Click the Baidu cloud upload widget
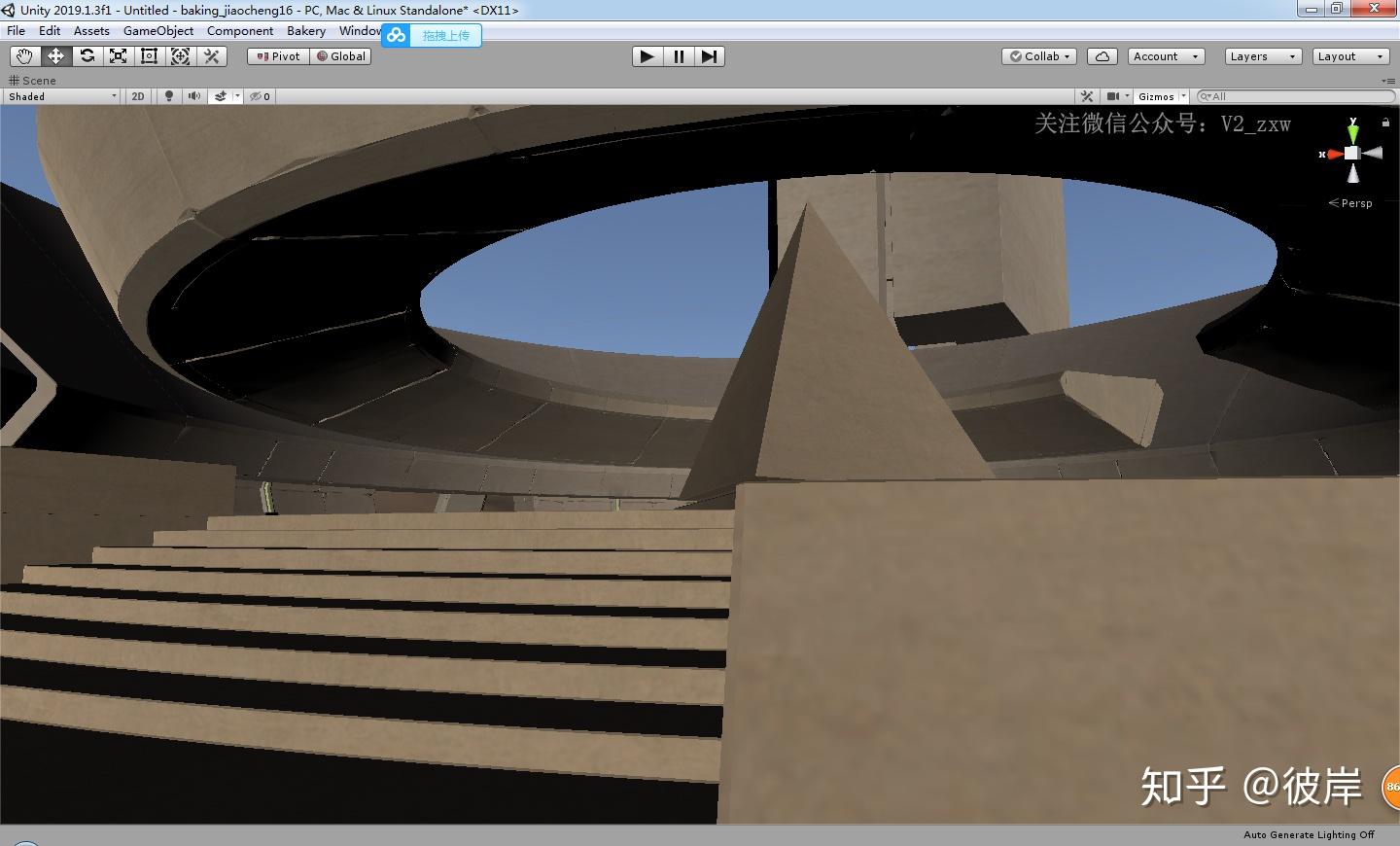The width and height of the screenshot is (1400, 846). pos(432,36)
